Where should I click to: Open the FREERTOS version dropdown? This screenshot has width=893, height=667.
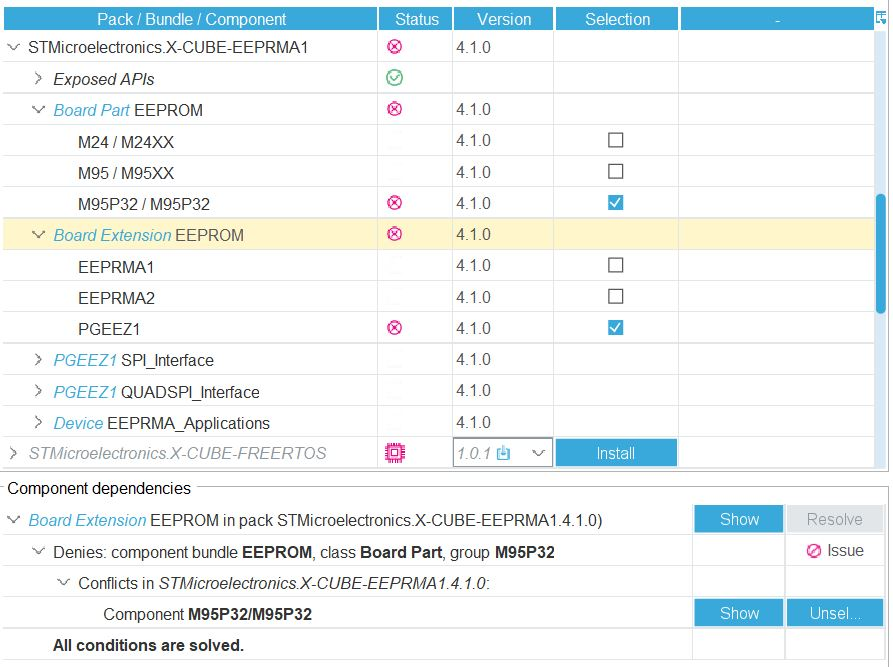click(538, 453)
